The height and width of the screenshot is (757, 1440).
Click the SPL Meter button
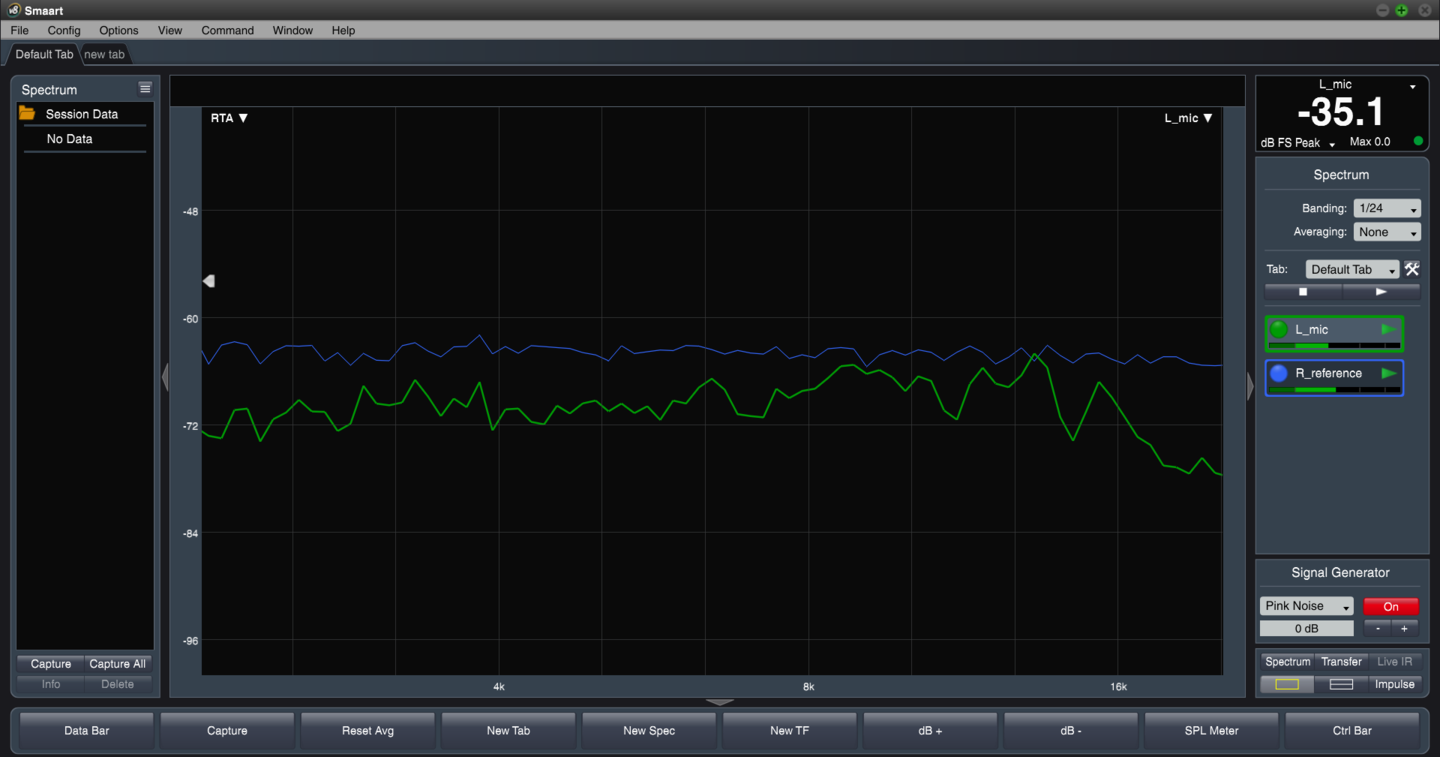[x=1211, y=731]
